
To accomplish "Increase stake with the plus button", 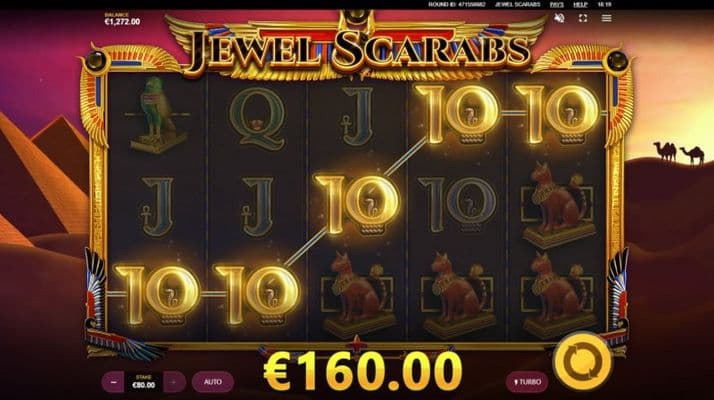I will (173, 382).
